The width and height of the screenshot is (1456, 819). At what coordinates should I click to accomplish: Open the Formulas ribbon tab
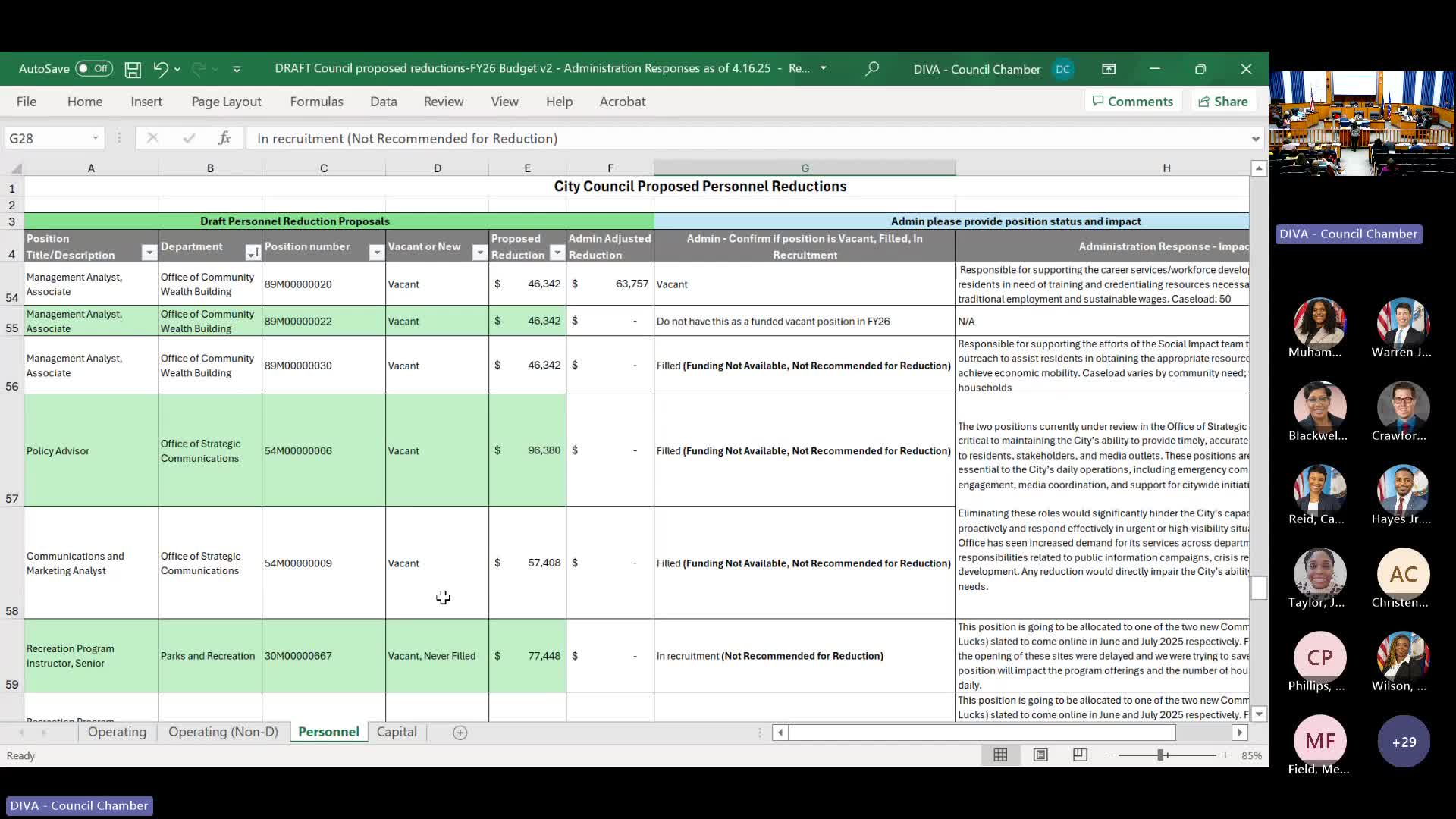point(316,102)
